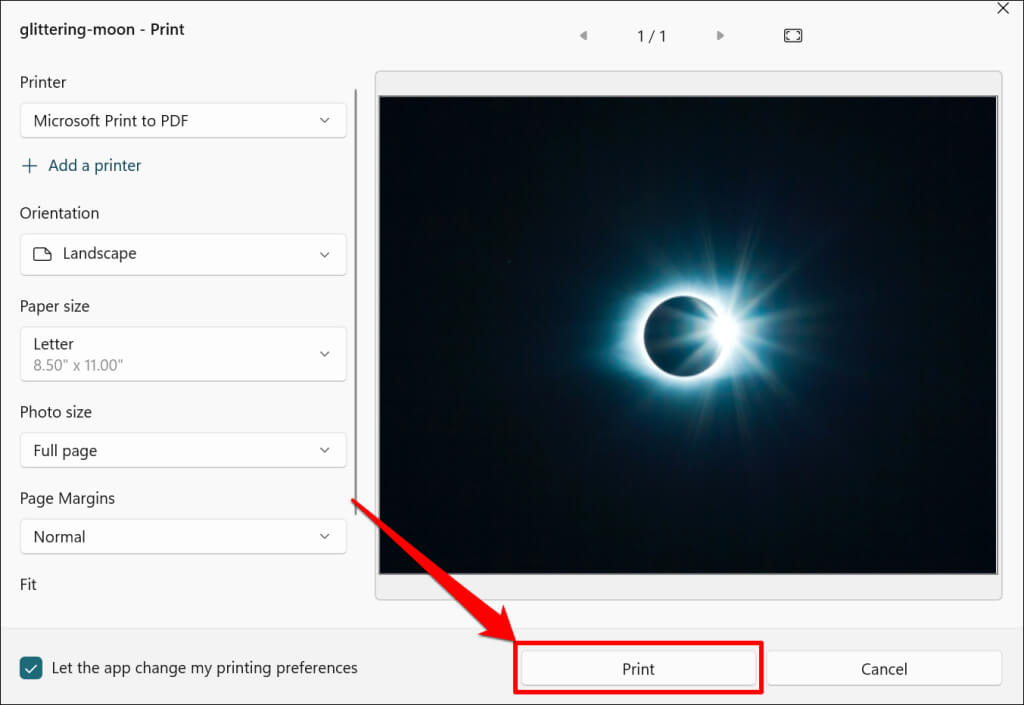Toggle 'Let the app change my printing preferences'
Screen dimensions: 1024x705
32,668
